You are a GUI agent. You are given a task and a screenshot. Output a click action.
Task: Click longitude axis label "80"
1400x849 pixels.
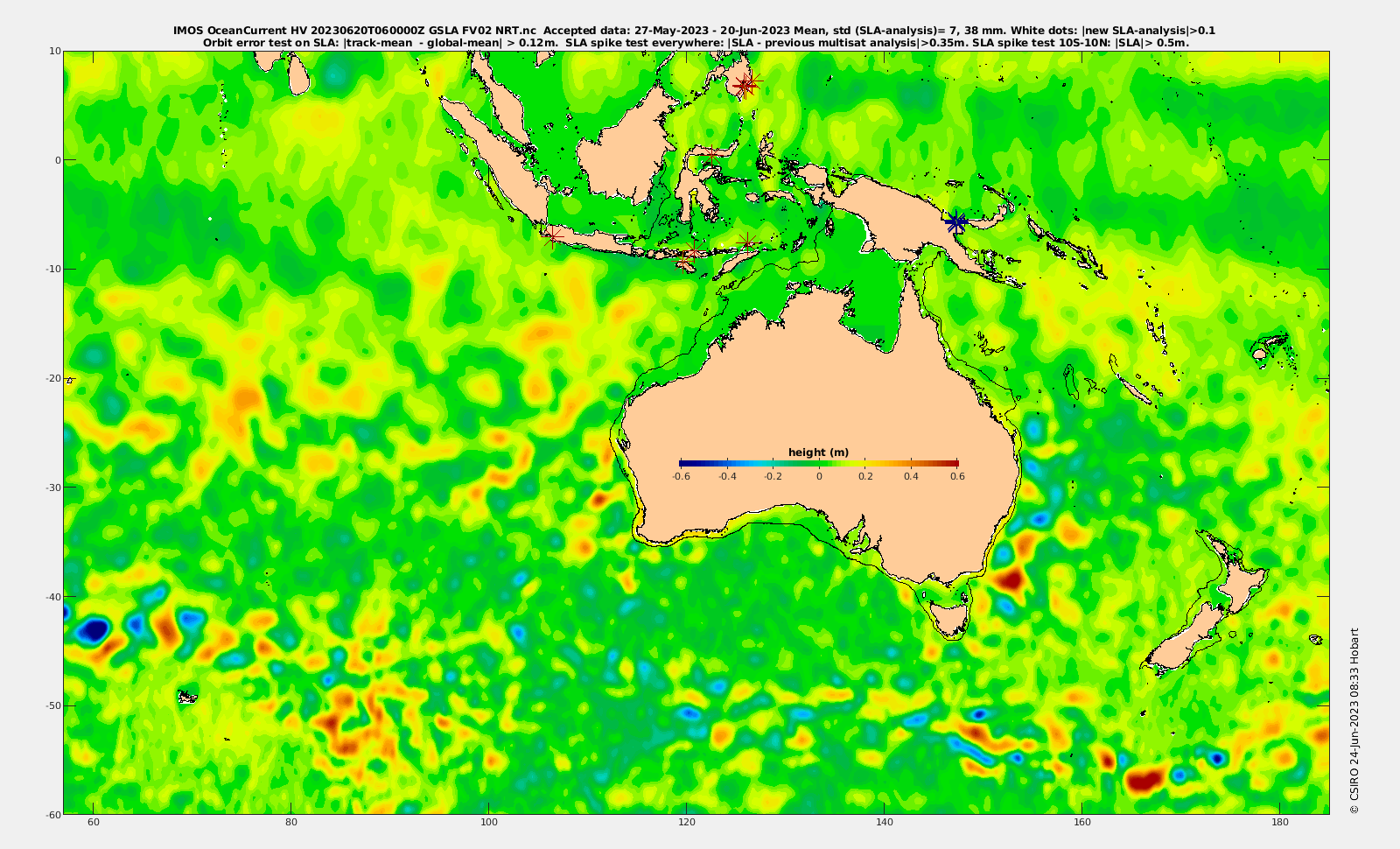tap(291, 822)
